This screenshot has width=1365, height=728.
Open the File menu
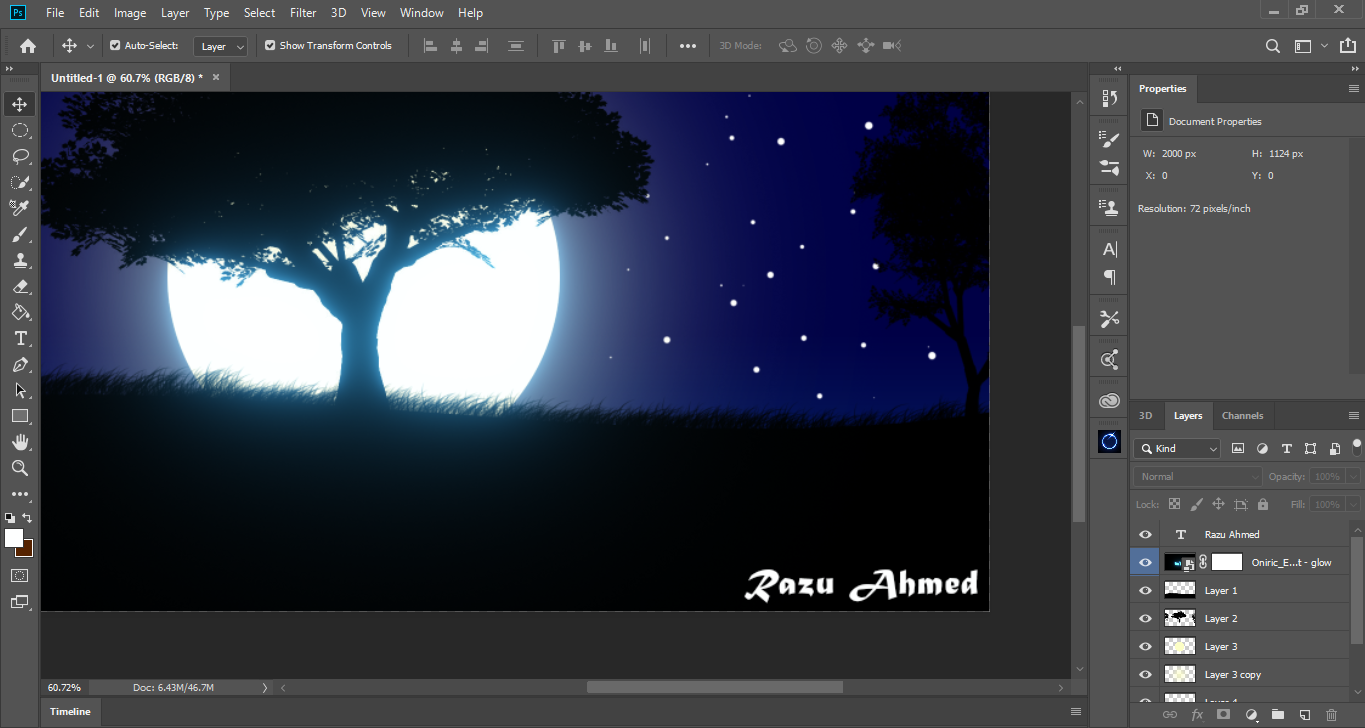[55, 13]
